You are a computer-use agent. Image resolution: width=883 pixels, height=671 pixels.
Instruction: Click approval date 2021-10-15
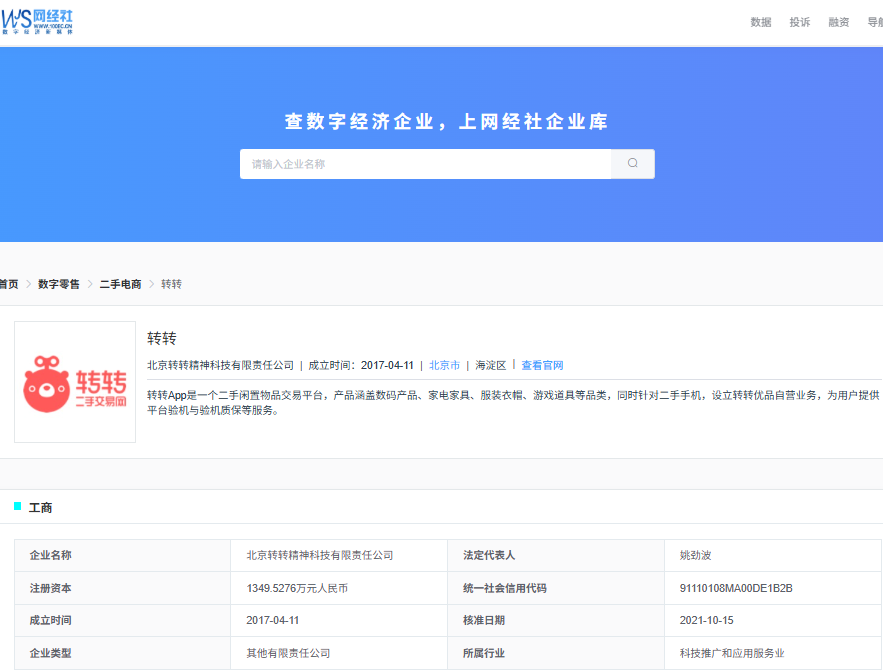coord(707,620)
